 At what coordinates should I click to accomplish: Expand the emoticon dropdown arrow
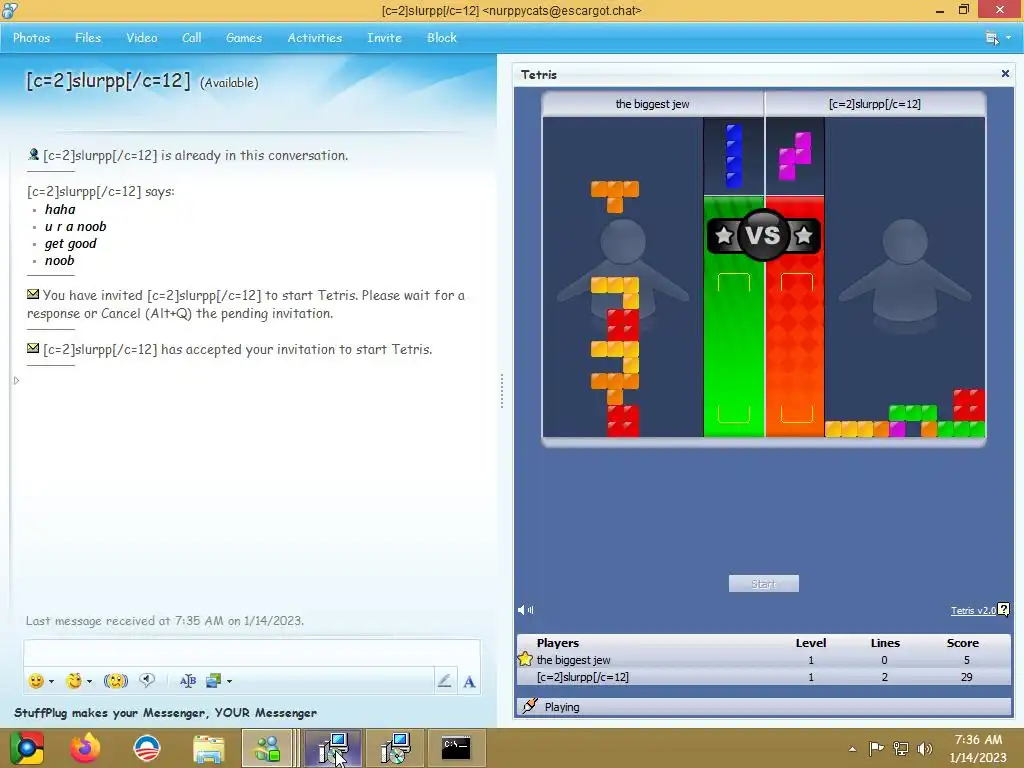[x=52, y=682]
